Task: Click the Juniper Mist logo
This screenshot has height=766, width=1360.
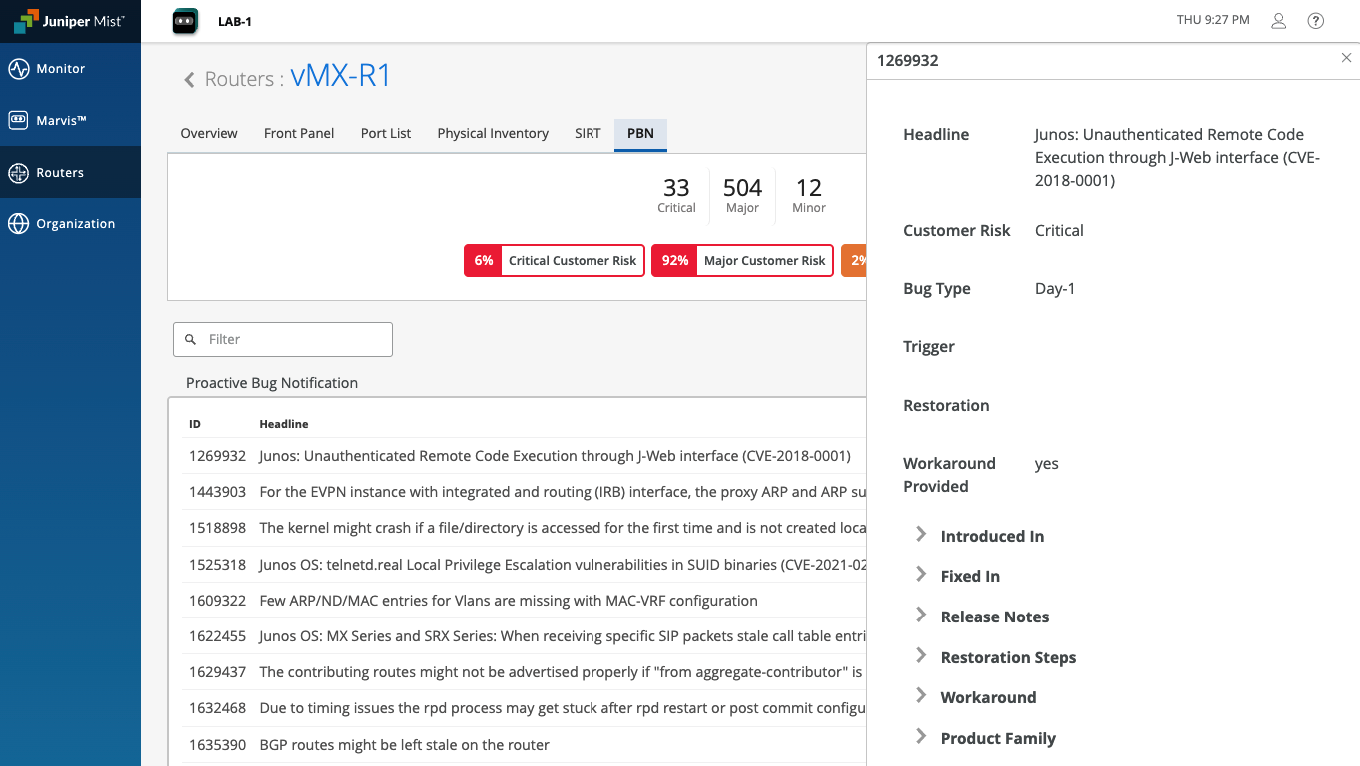Action: (x=69, y=21)
